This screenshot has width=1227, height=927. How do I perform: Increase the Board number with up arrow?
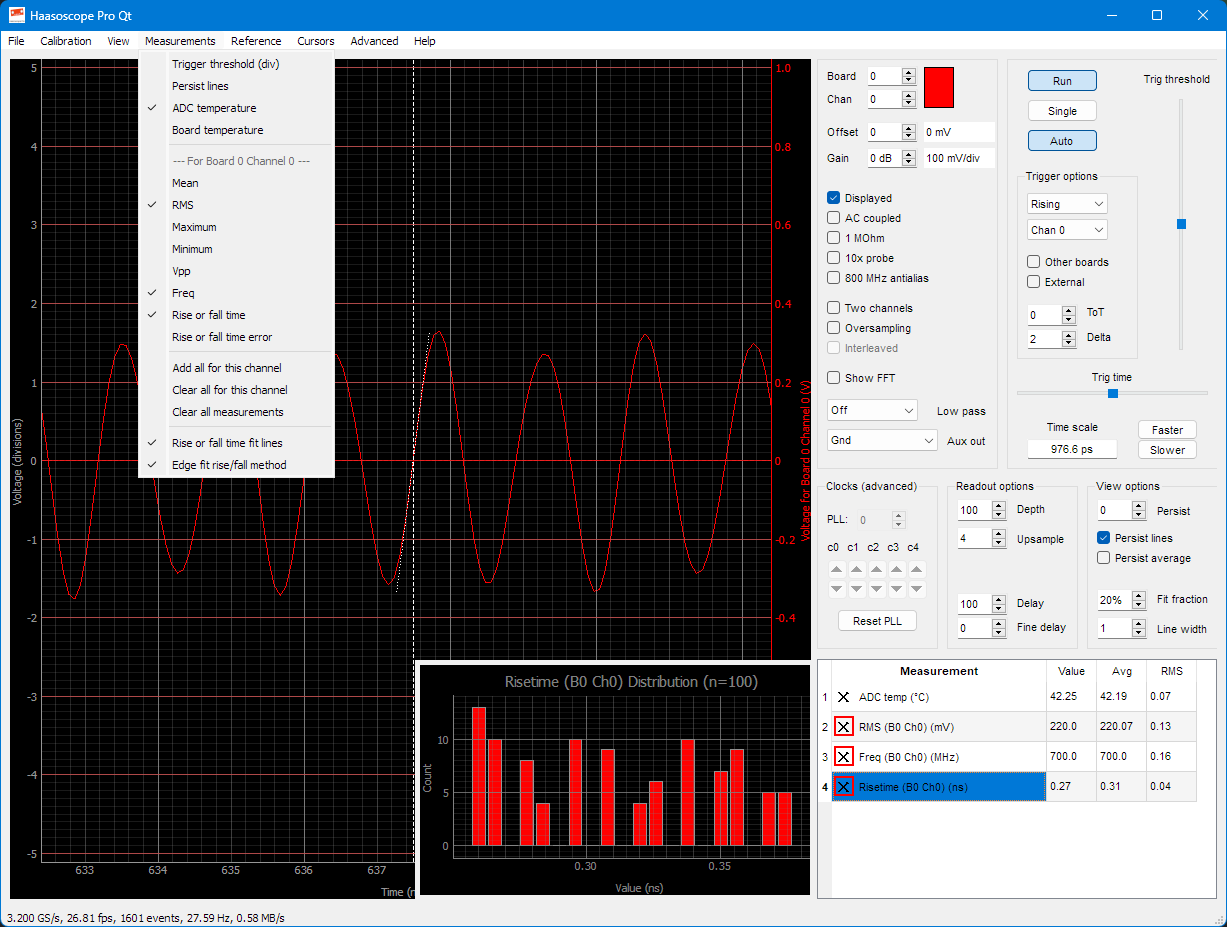[908, 72]
